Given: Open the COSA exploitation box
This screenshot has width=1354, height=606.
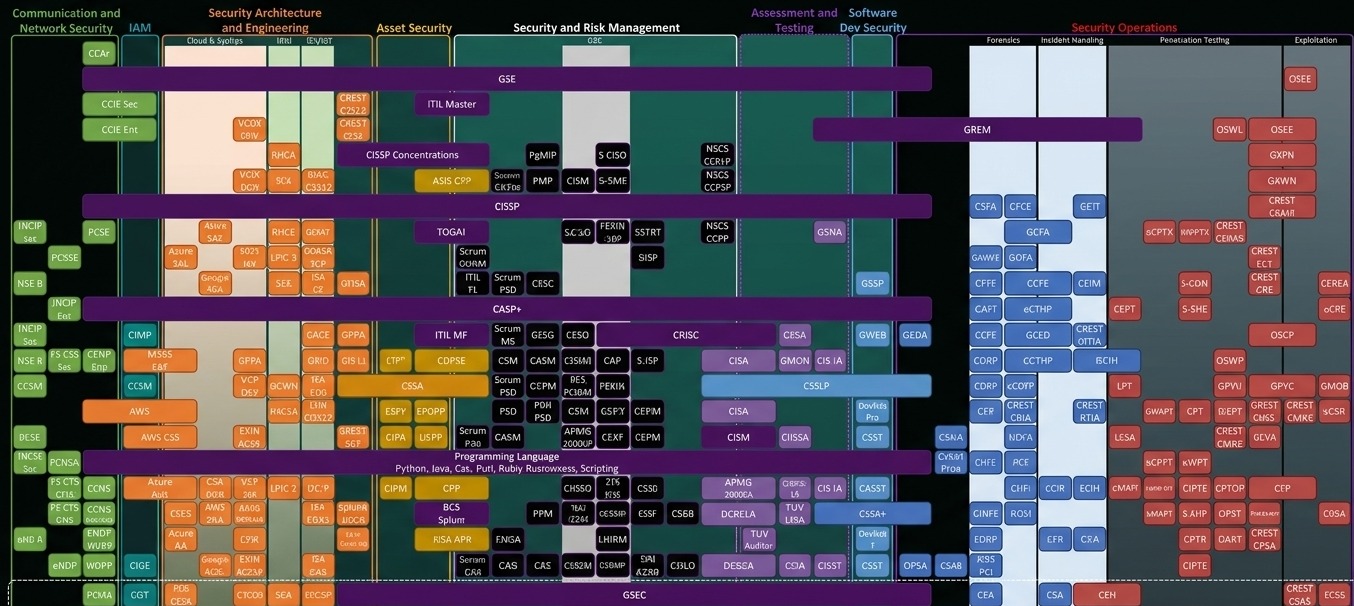Looking at the screenshot, I should [x=1334, y=514].
